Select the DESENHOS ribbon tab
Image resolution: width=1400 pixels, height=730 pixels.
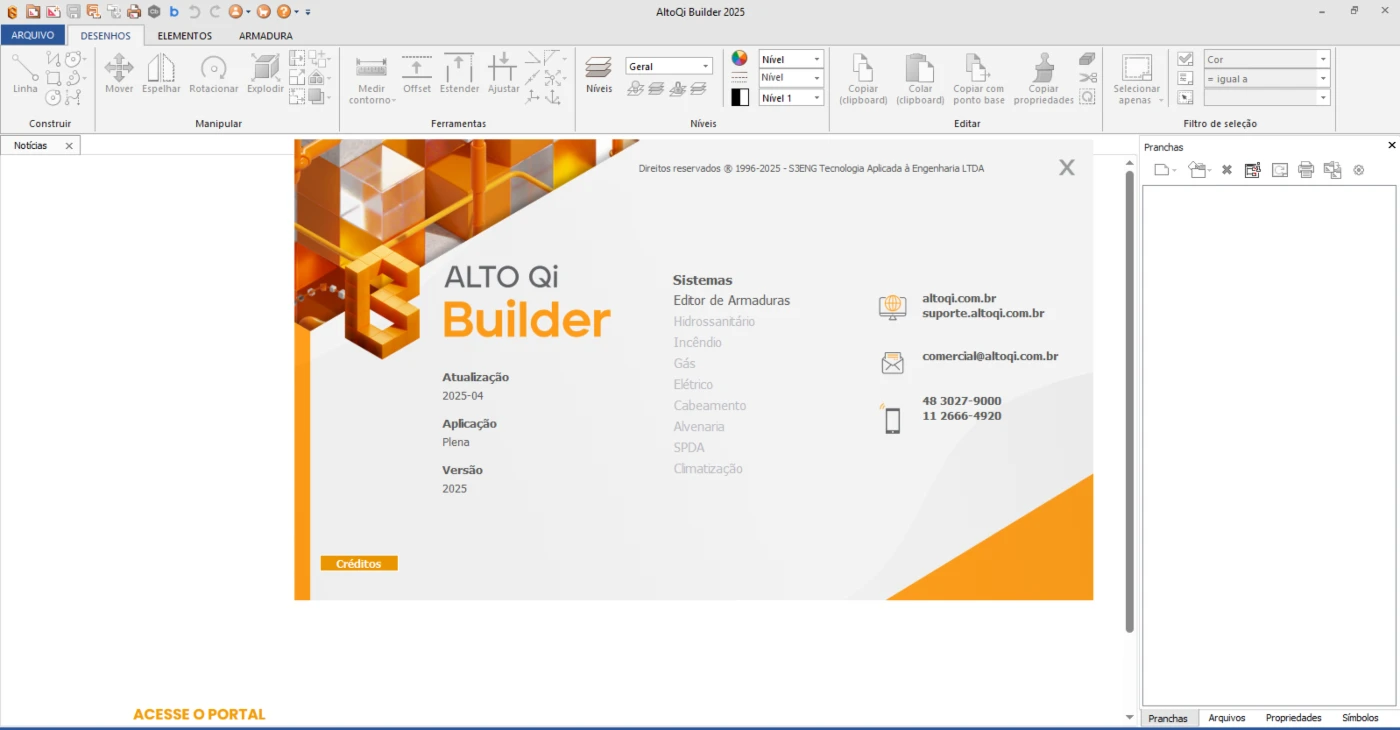tap(106, 35)
